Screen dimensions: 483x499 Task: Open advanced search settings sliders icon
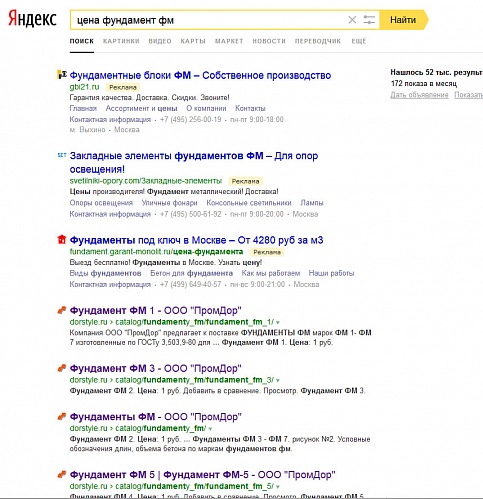(369, 20)
